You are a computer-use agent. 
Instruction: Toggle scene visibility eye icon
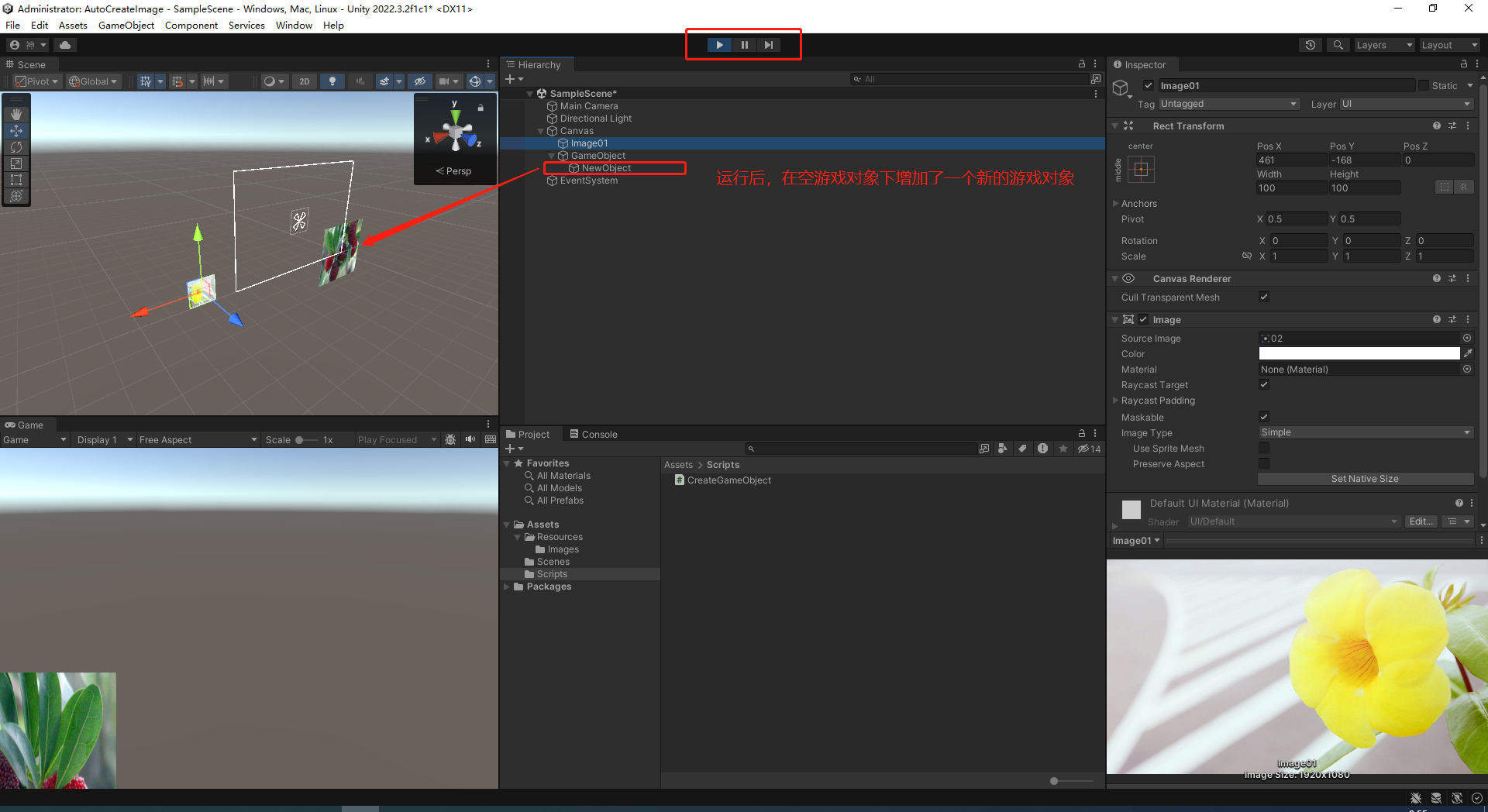(419, 81)
